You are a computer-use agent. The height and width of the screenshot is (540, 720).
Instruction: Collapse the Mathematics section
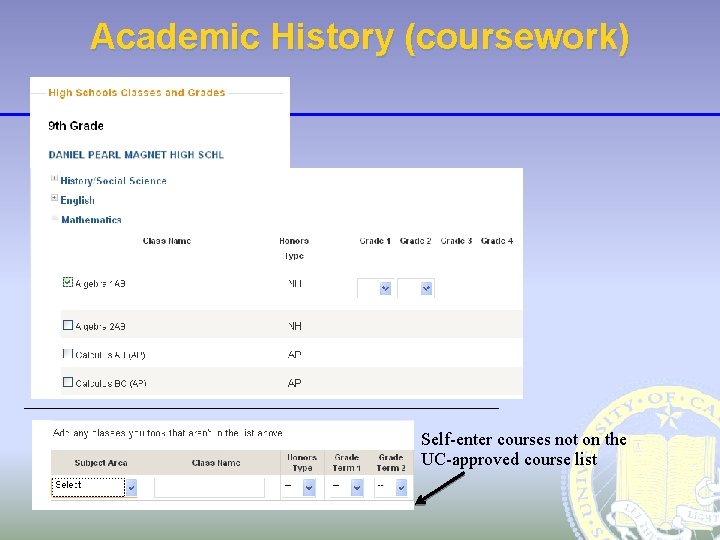click(x=55, y=218)
